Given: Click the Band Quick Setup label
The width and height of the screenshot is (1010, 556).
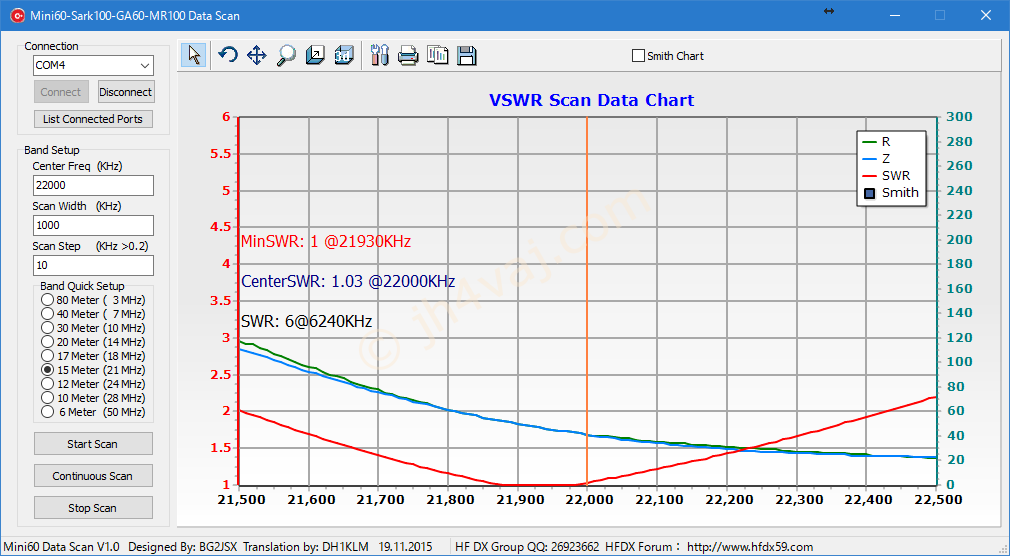Looking at the screenshot, I should pos(82,286).
